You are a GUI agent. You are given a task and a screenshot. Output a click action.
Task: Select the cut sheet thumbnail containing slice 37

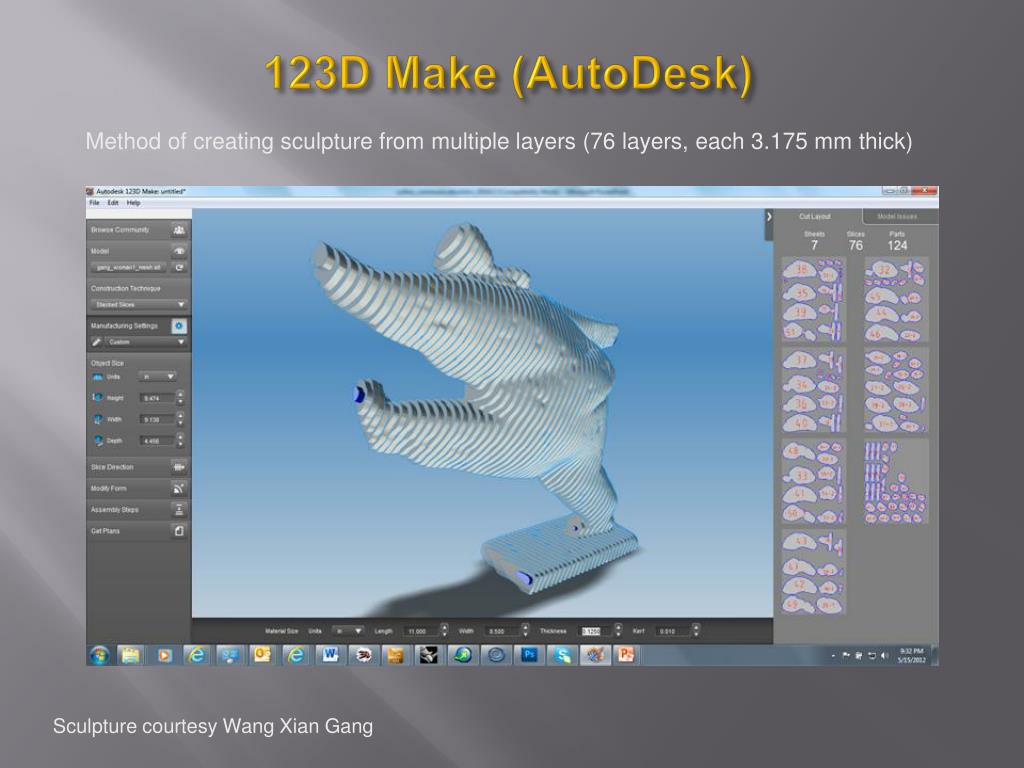[x=814, y=390]
